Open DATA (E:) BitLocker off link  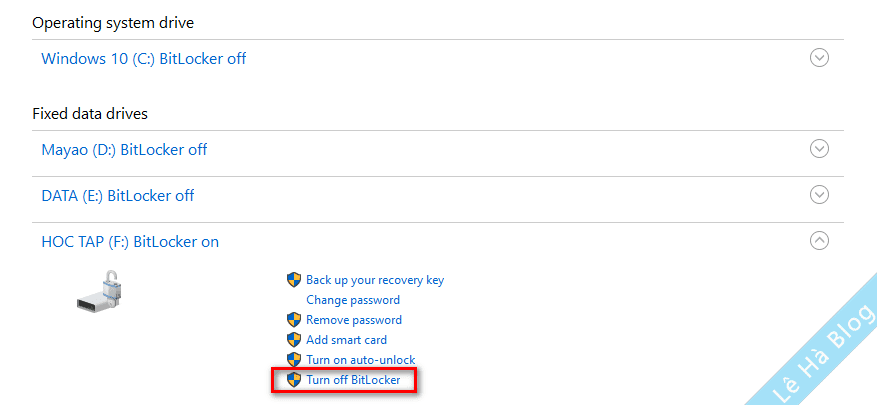click(x=117, y=196)
